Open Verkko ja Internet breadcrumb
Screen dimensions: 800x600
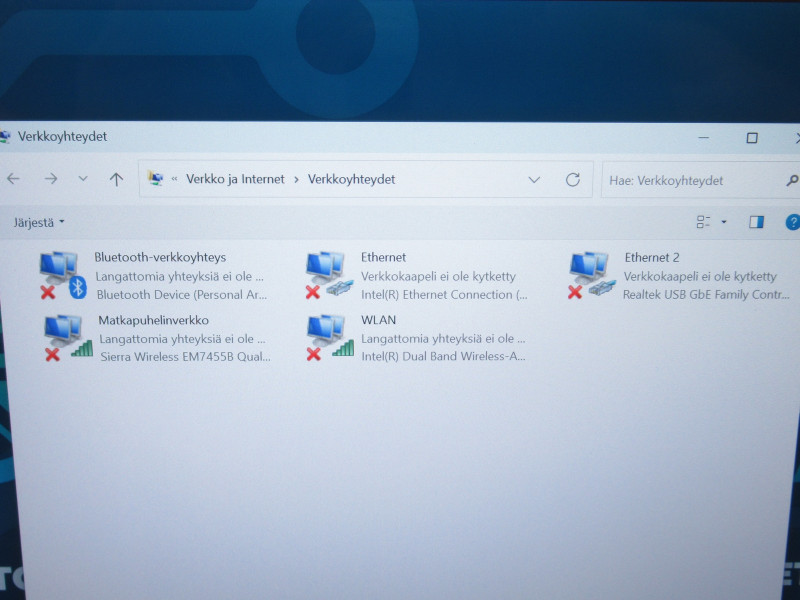[235, 179]
